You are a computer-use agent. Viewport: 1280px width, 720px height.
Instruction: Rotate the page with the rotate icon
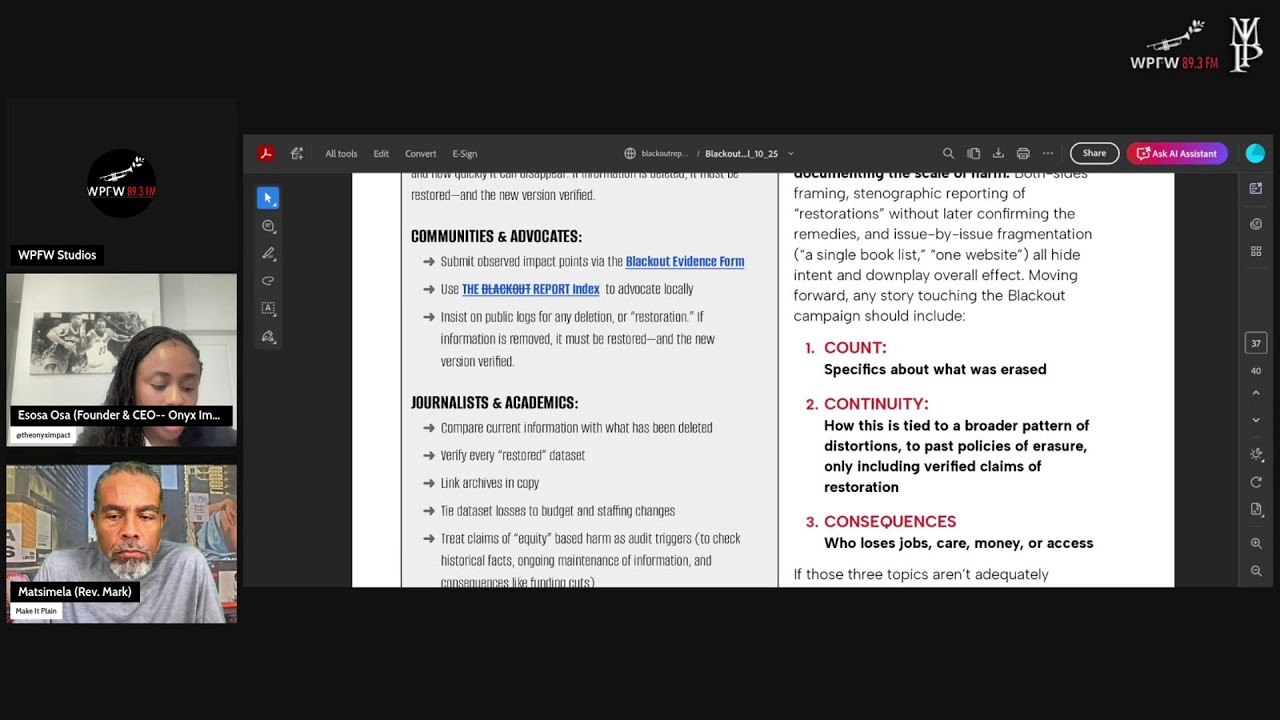point(1256,482)
